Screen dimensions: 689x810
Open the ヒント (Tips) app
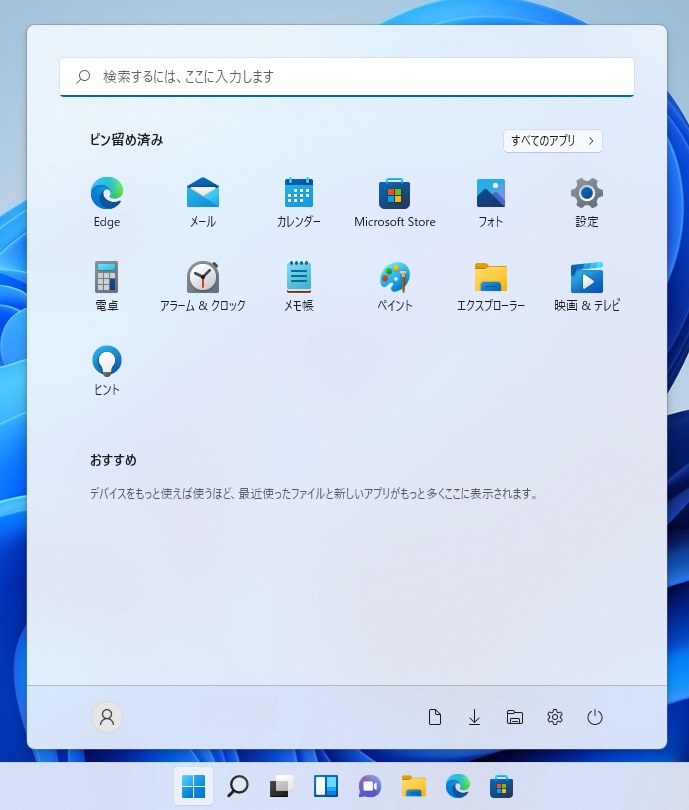pos(107,370)
